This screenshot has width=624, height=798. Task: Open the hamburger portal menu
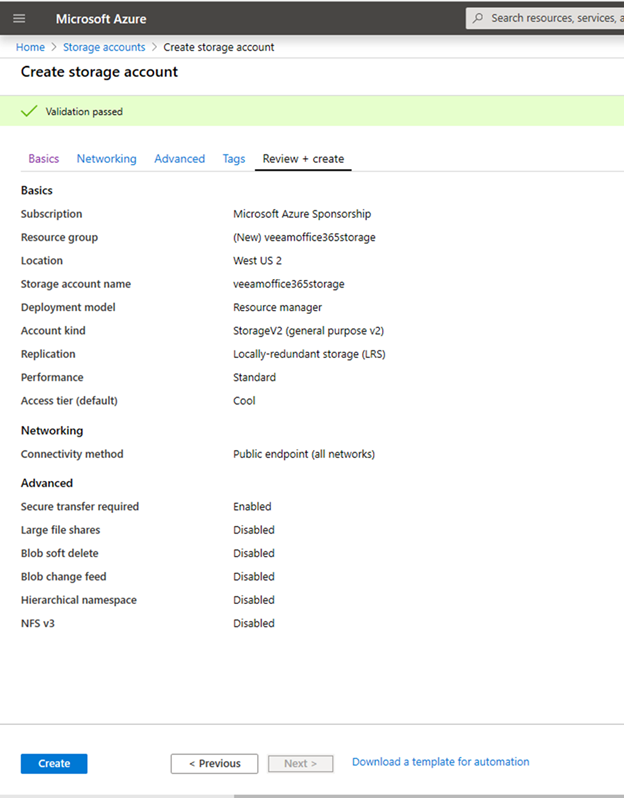tap(19, 19)
